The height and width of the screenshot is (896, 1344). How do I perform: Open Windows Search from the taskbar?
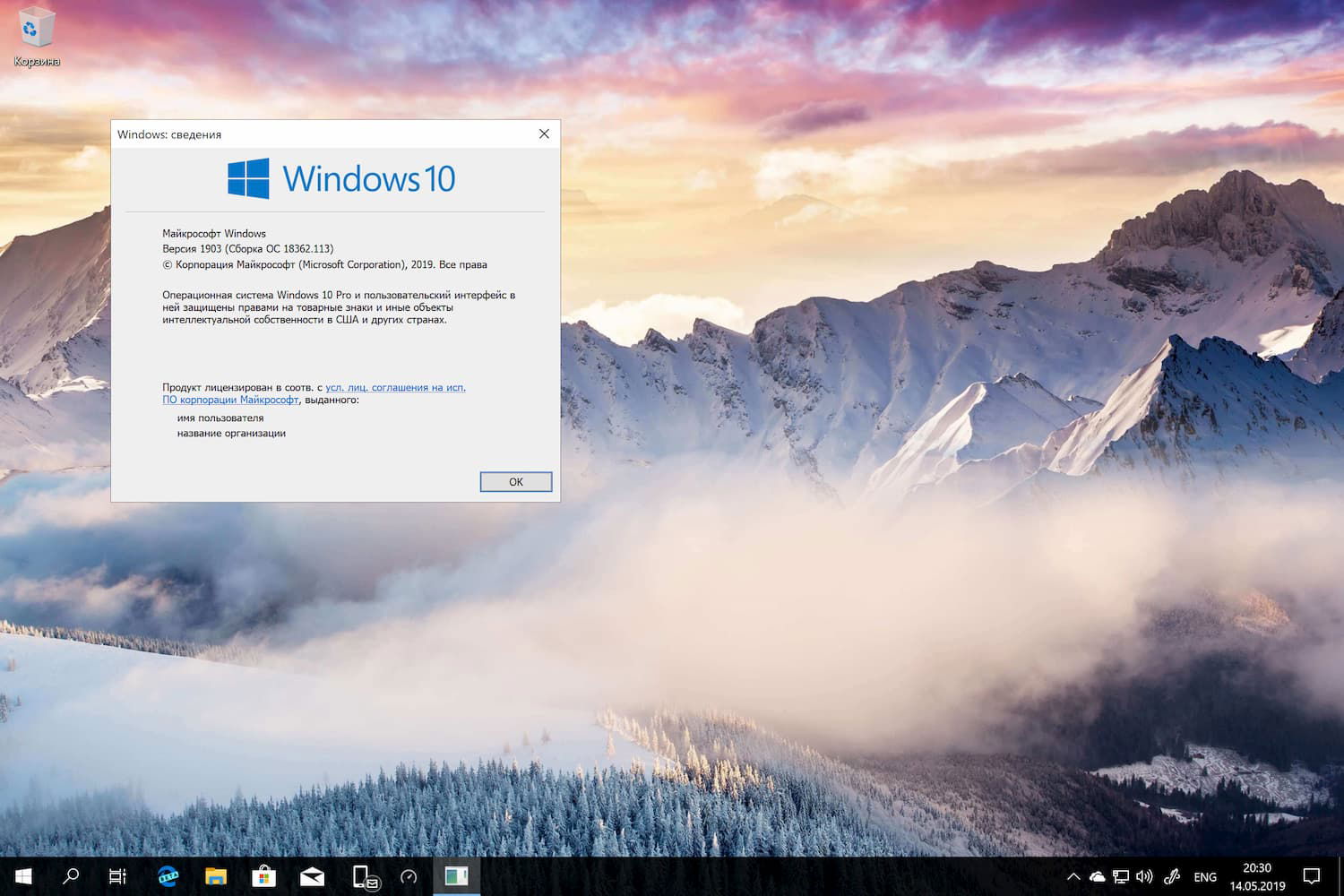pos(72,876)
